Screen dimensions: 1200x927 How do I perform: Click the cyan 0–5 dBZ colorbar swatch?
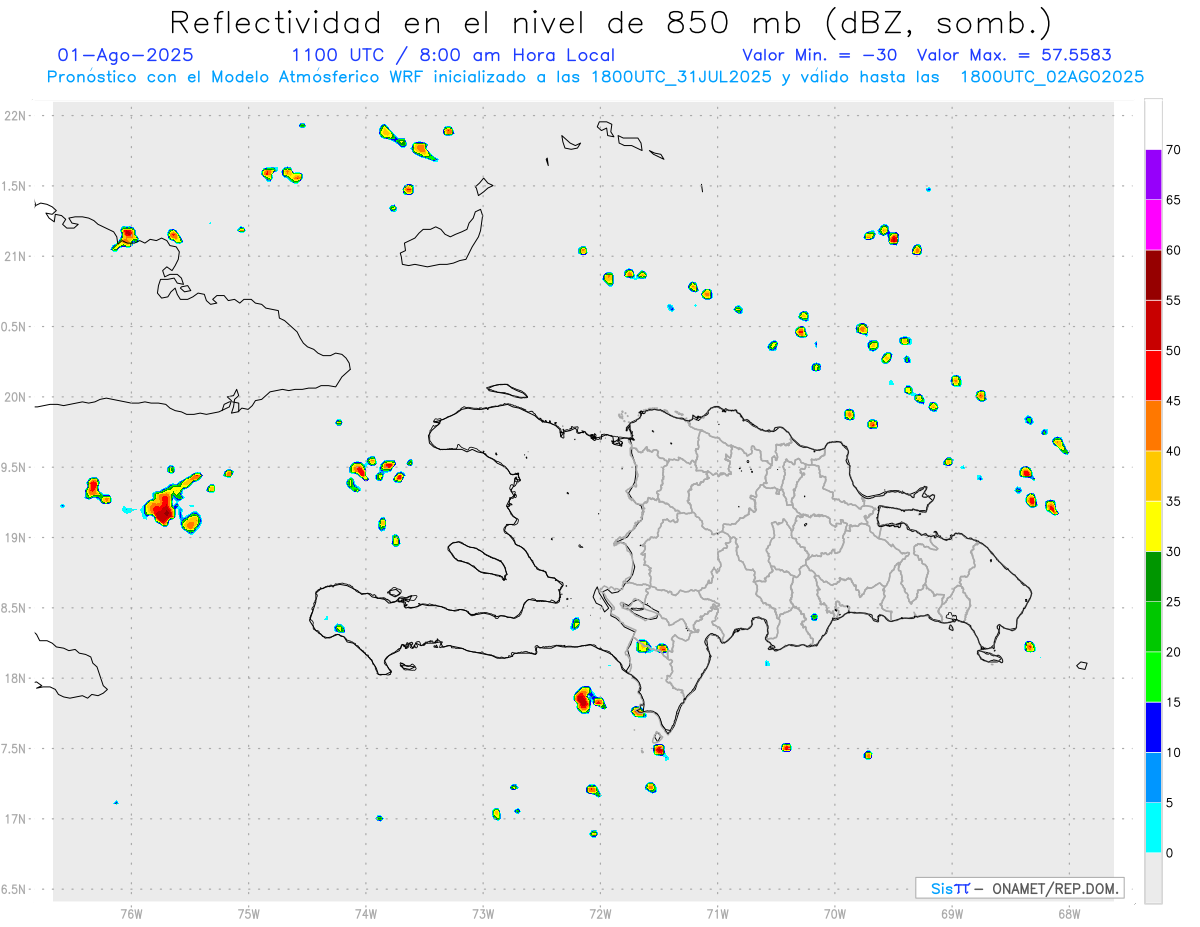click(x=1153, y=828)
